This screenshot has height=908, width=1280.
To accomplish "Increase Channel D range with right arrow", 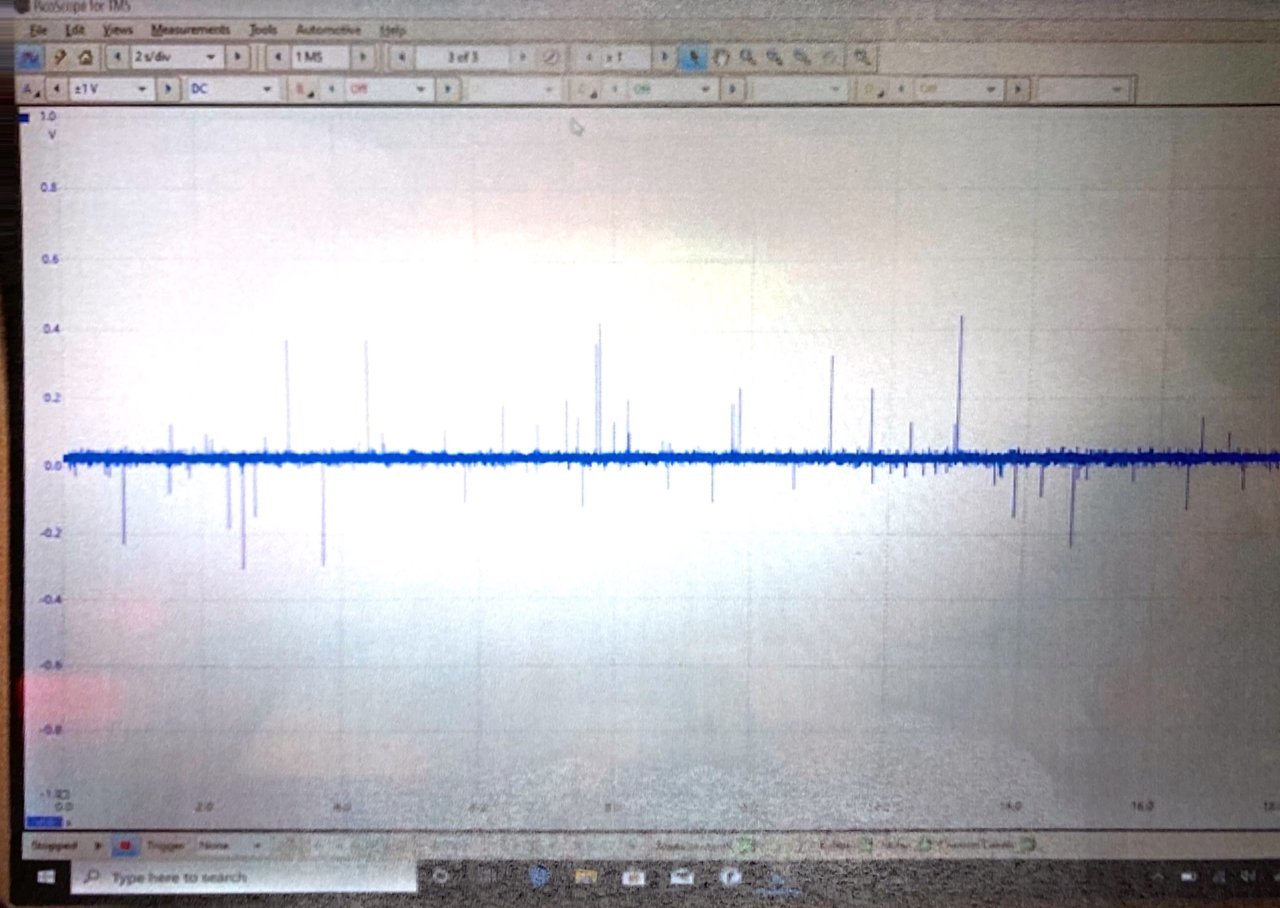I will tap(1018, 90).
